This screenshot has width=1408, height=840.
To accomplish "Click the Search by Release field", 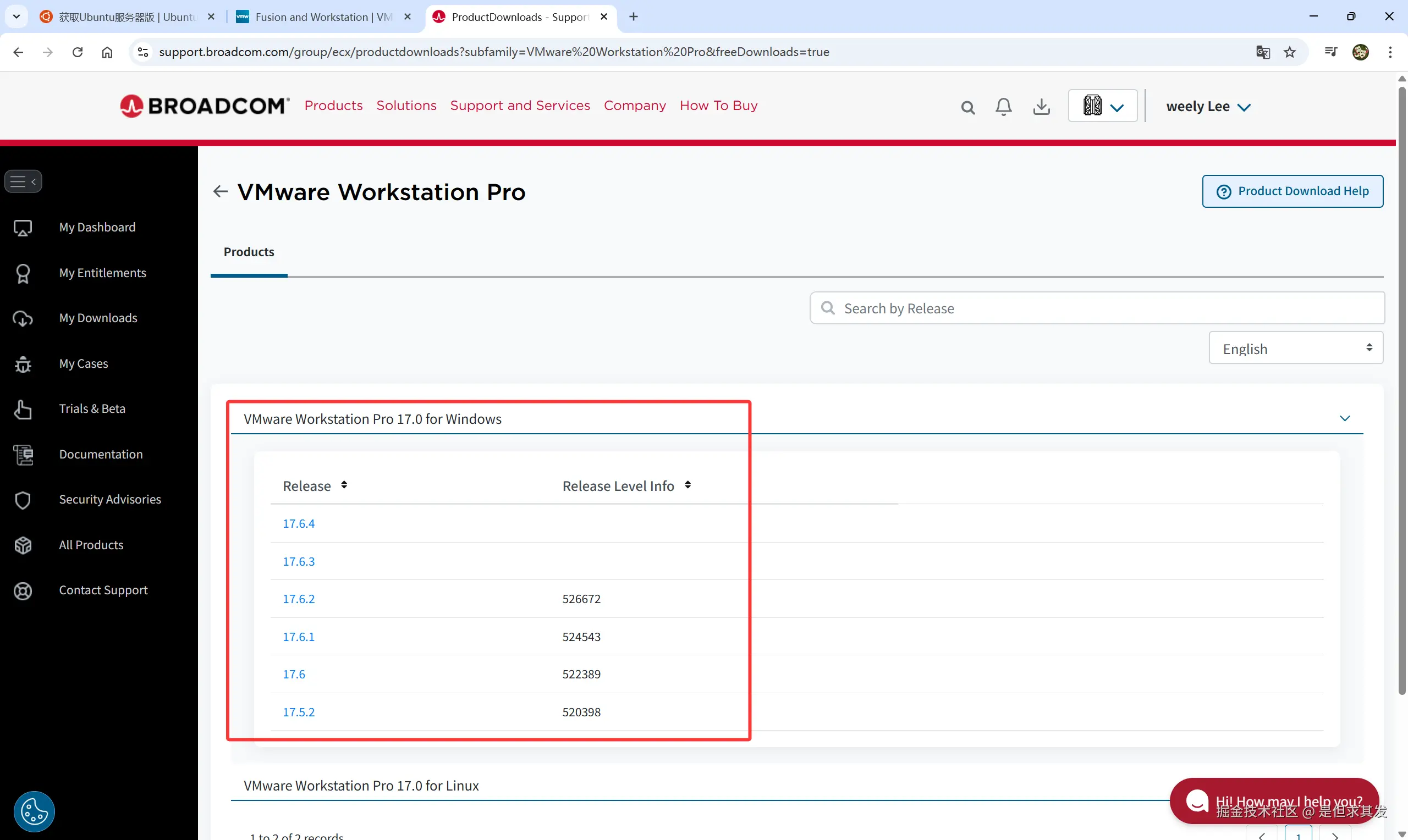I will click(1097, 308).
